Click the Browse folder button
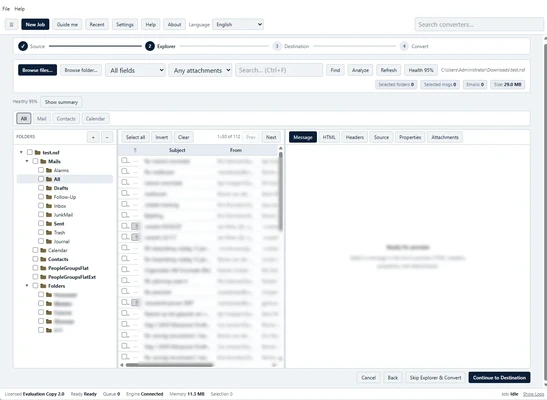The height and width of the screenshot is (400, 547). 81,70
